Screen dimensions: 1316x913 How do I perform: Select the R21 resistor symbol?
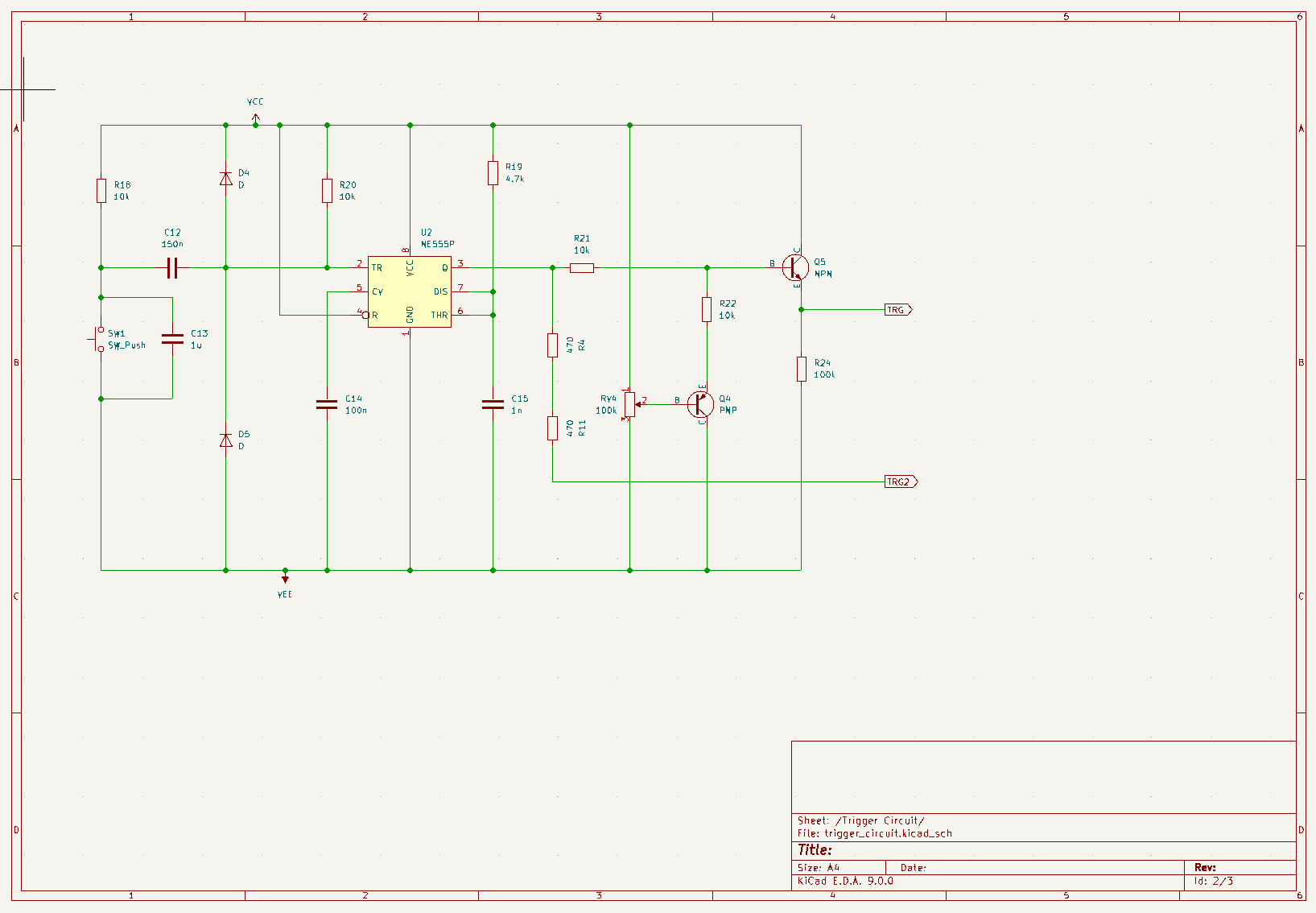(x=582, y=267)
